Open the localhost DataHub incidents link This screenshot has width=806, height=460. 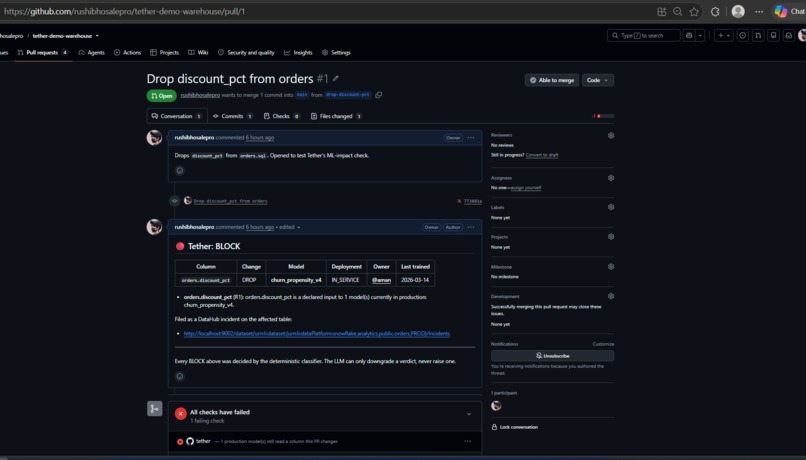pos(317,334)
